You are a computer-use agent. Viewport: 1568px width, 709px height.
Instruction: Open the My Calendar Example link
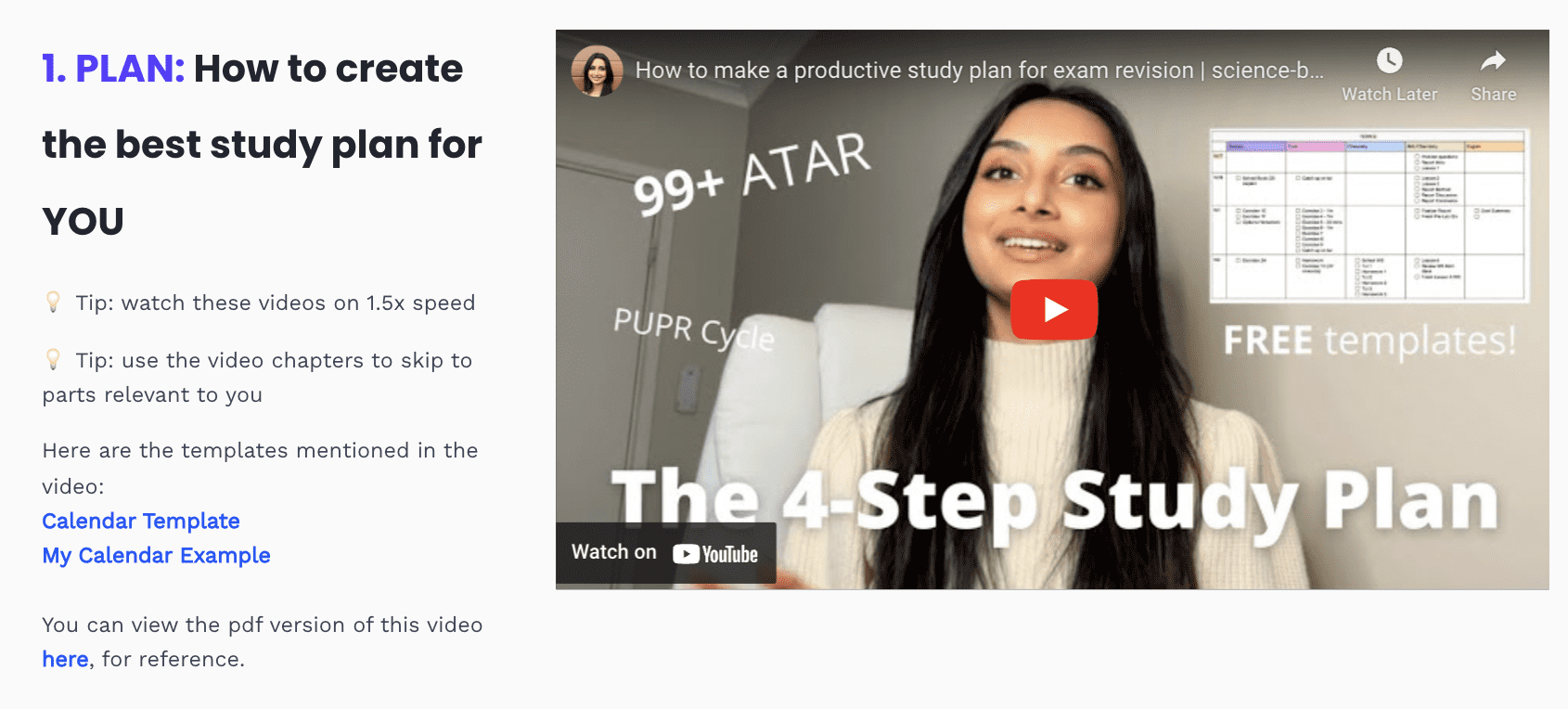pyautogui.click(x=156, y=555)
